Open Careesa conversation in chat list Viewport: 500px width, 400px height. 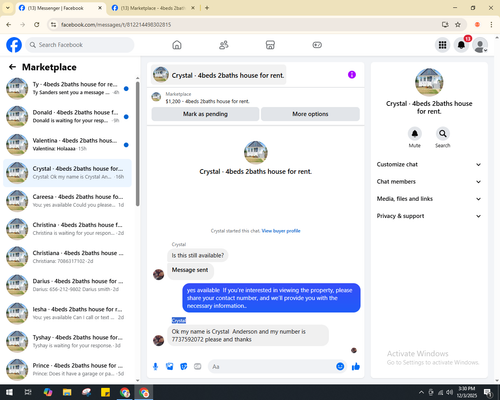coord(67,201)
